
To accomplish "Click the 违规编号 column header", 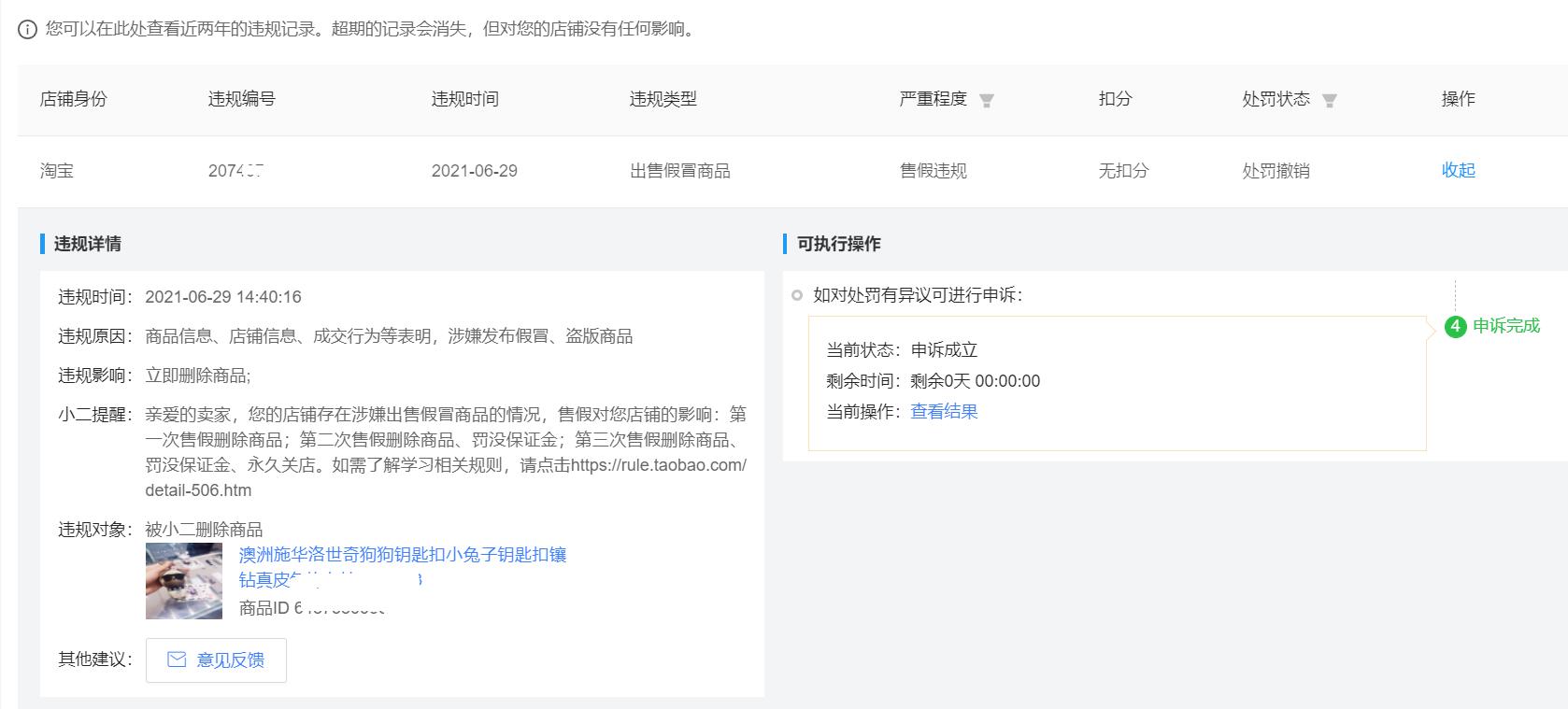I will 241,99.
